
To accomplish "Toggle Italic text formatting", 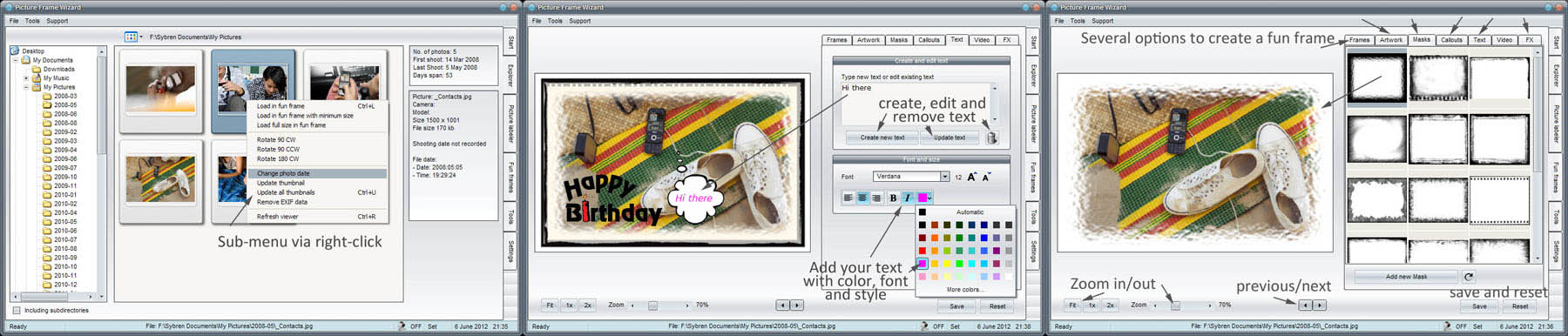I will (907, 198).
